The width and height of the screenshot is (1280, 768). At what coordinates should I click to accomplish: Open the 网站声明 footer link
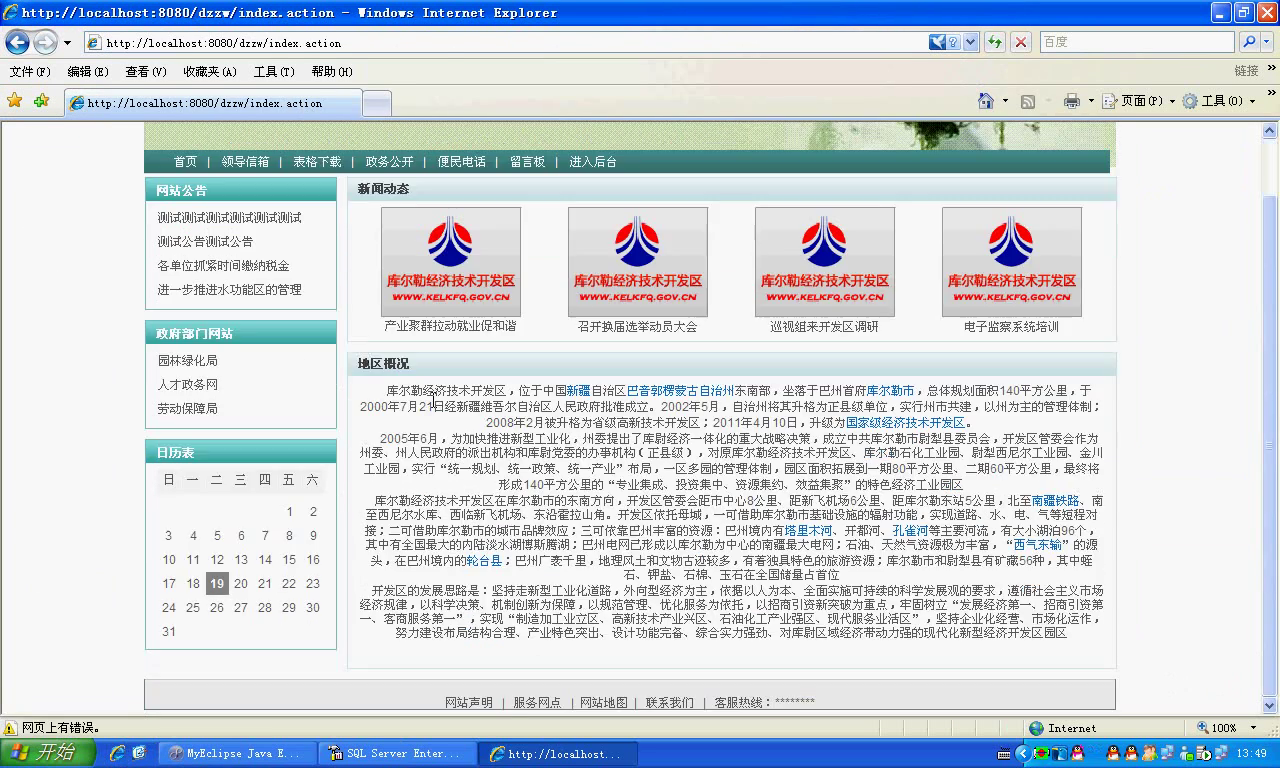[469, 703]
